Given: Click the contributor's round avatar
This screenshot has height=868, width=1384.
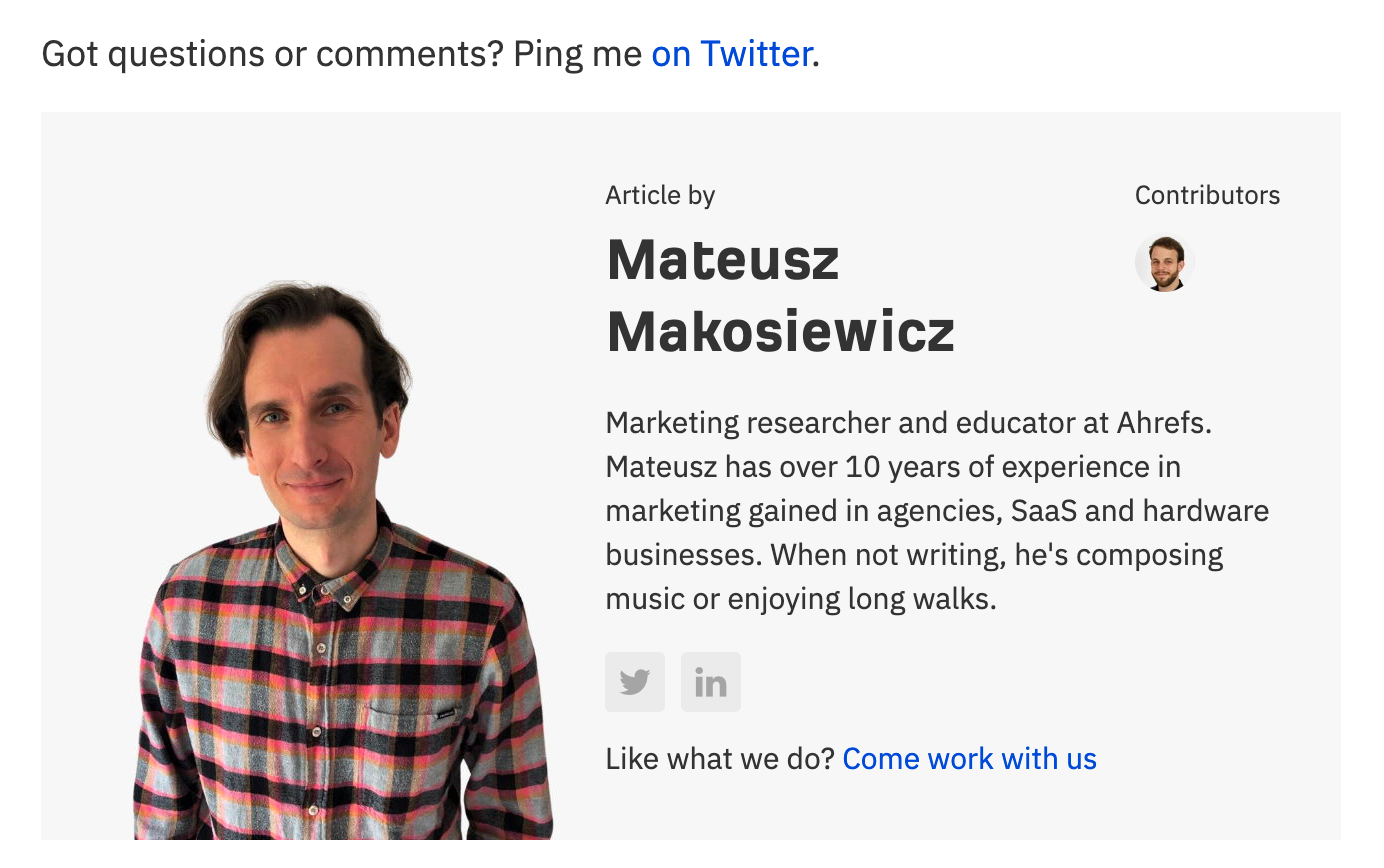Looking at the screenshot, I should 1164,263.
